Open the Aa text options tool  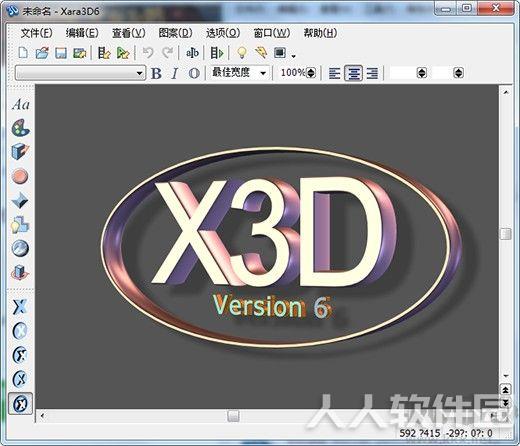click(x=20, y=104)
